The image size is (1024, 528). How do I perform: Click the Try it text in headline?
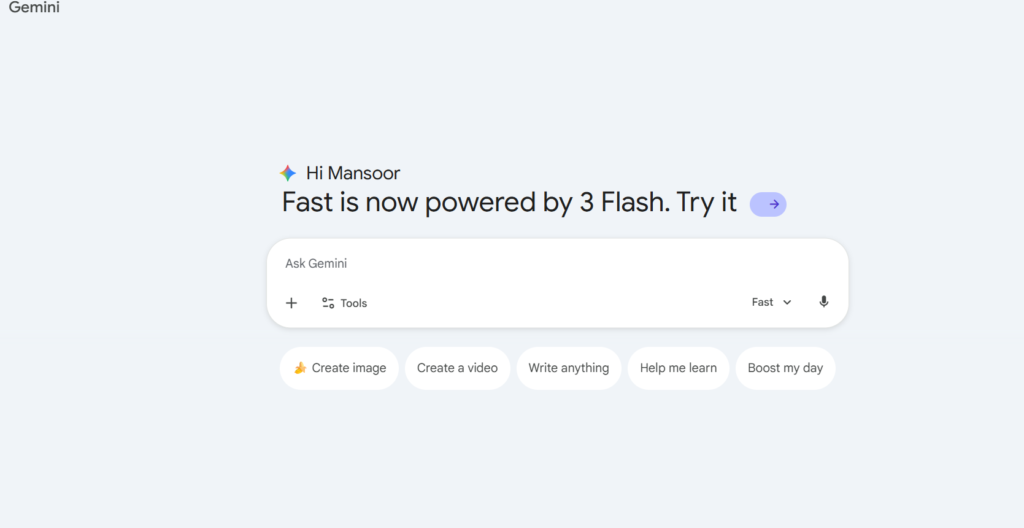707,202
